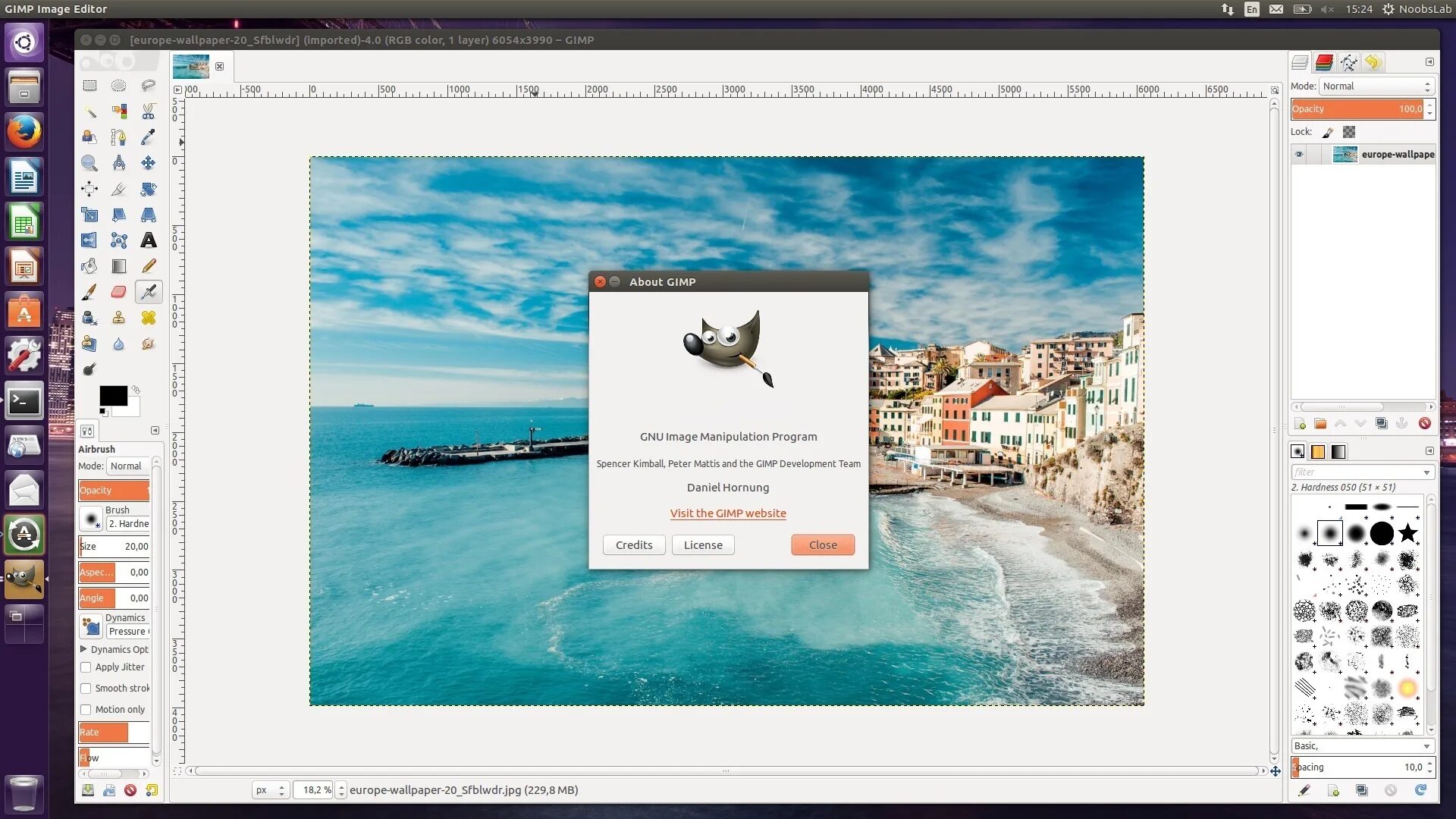The width and height of the screenshot is (1456, 819).
Task: Open the Basic brush tag dropdown
Action: point(1362,746)
